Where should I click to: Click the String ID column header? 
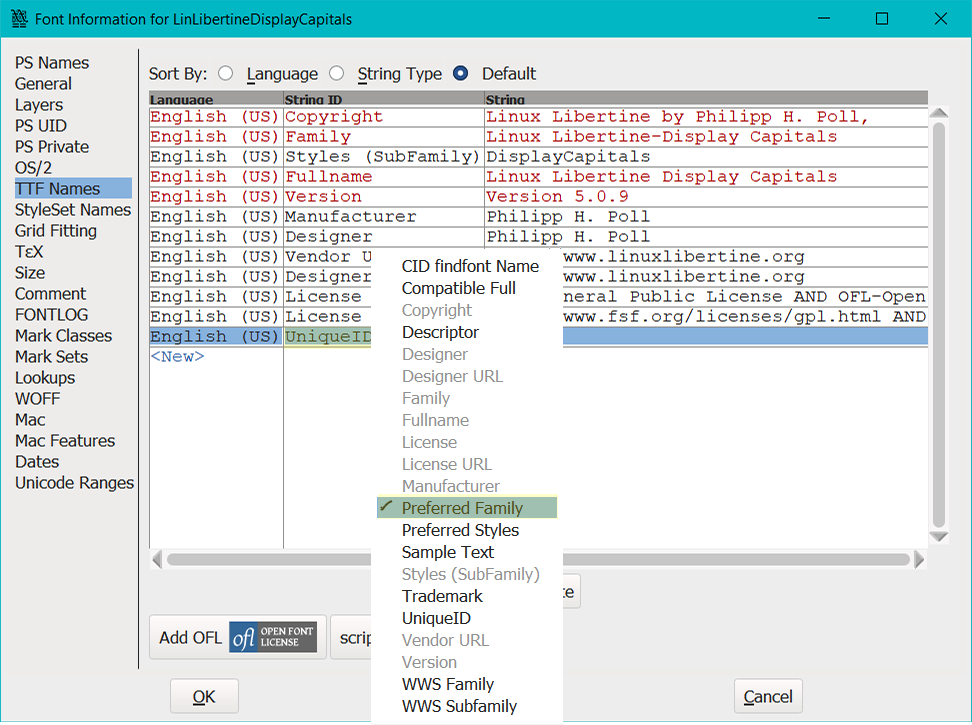pyautogui.click(x=384, y=99)
